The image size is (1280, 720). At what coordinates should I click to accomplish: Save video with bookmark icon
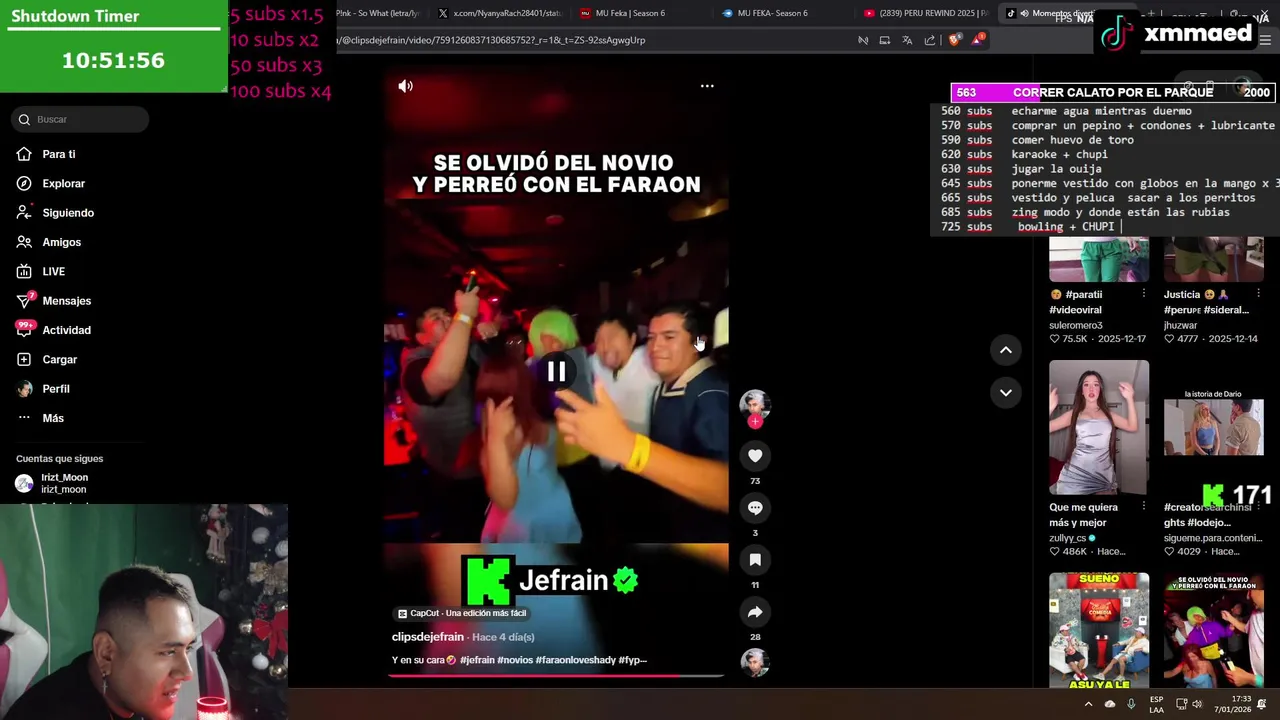755,560
